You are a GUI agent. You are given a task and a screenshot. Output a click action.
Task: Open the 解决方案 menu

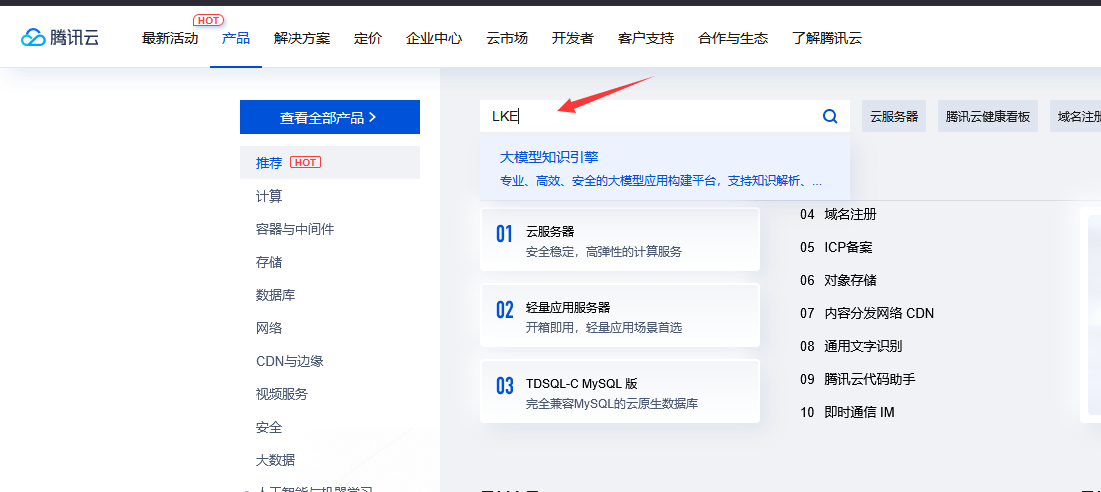pos(302,38)
